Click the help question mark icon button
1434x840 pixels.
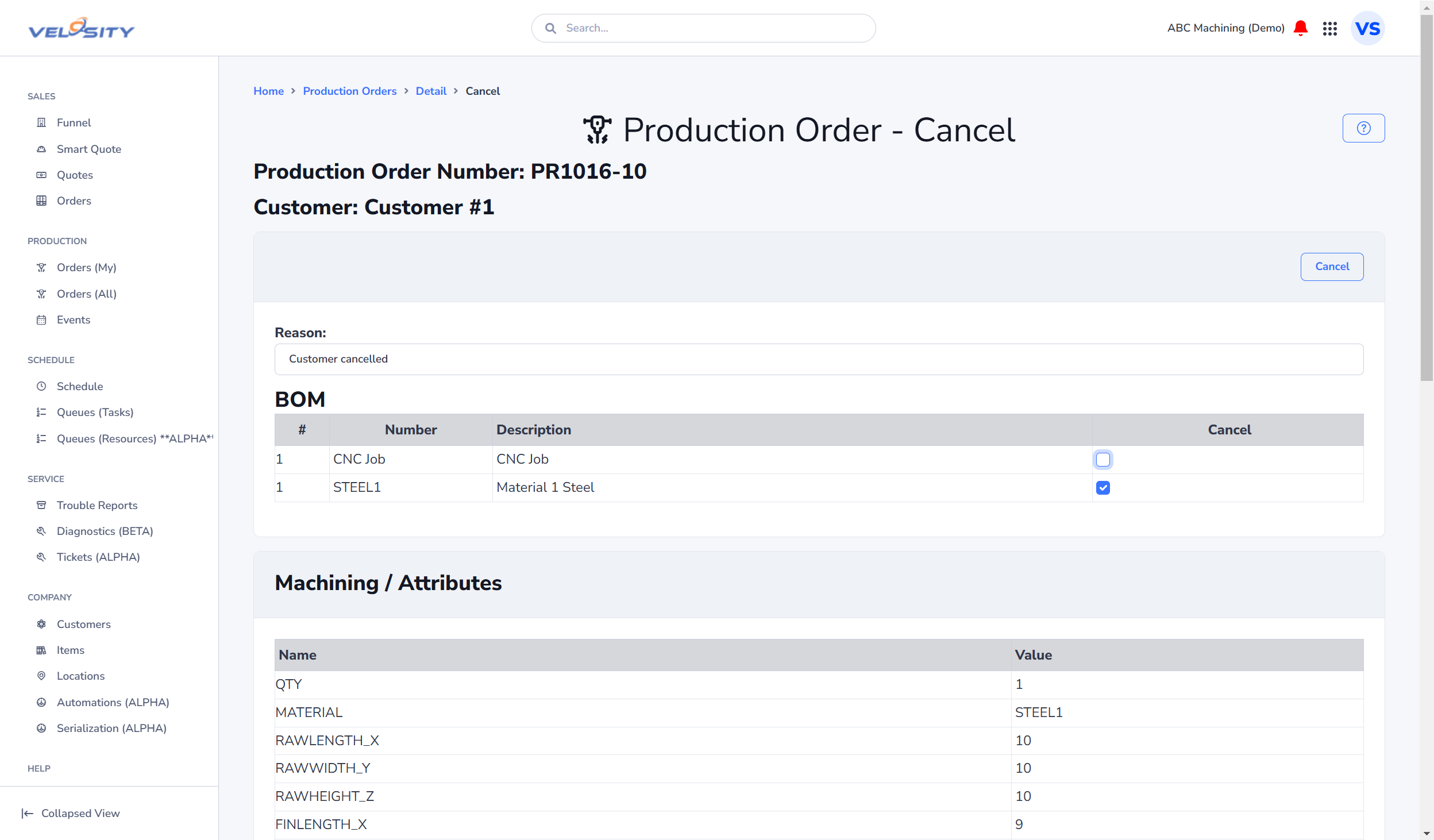pyautogui.click(x=1364, y=128)
